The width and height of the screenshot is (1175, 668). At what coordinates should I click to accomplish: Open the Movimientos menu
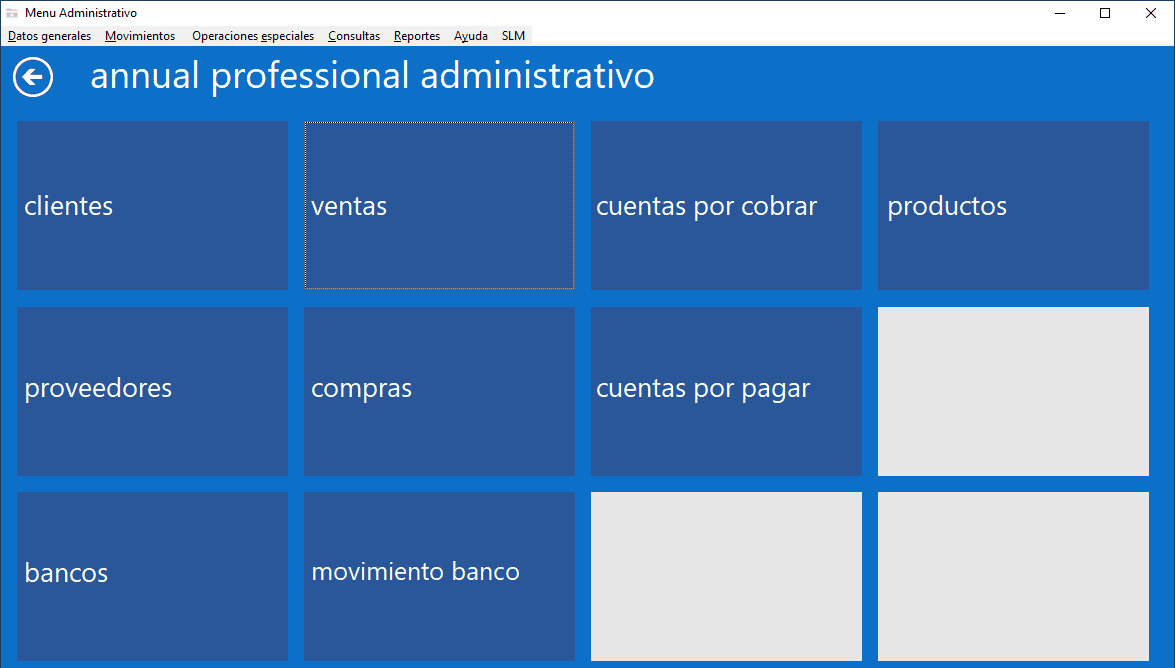click(x=140, y=36)
